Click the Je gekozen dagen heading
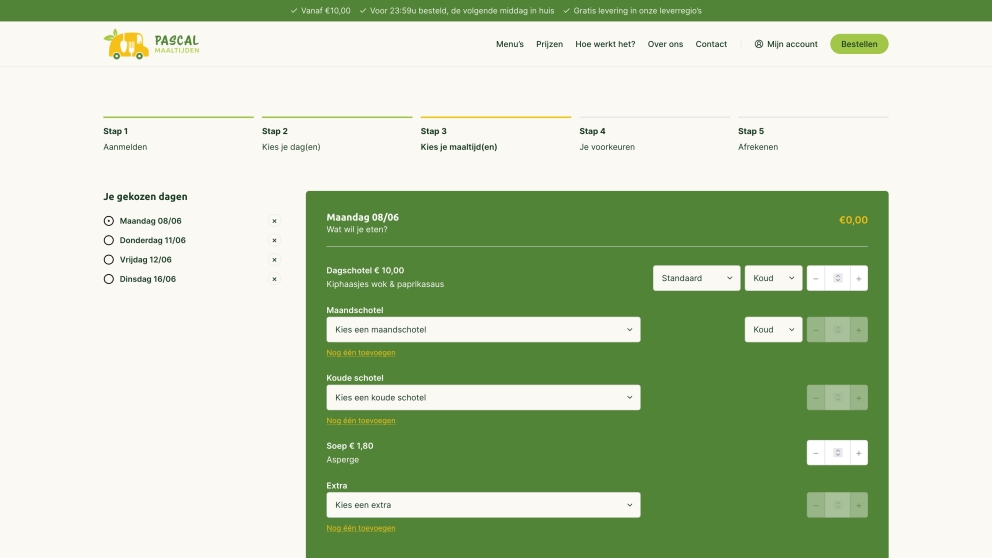The image size is (992, 558). 146,197
